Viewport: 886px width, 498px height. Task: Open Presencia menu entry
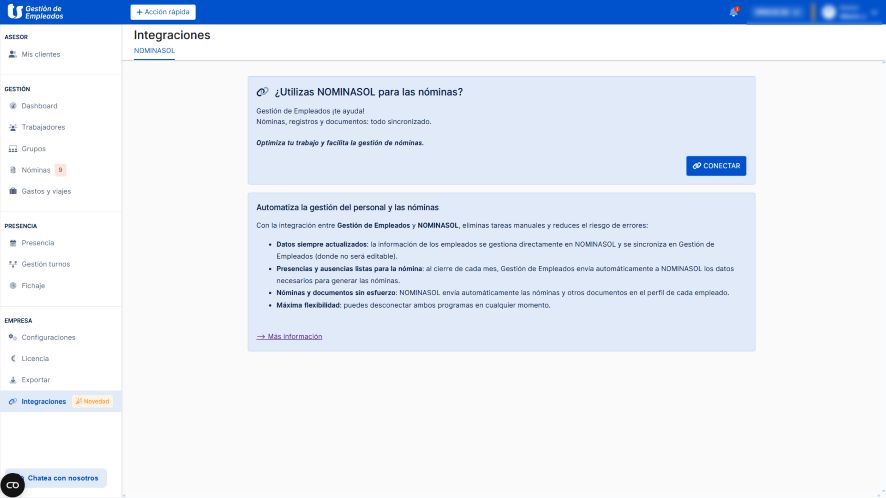coord(38,242)
